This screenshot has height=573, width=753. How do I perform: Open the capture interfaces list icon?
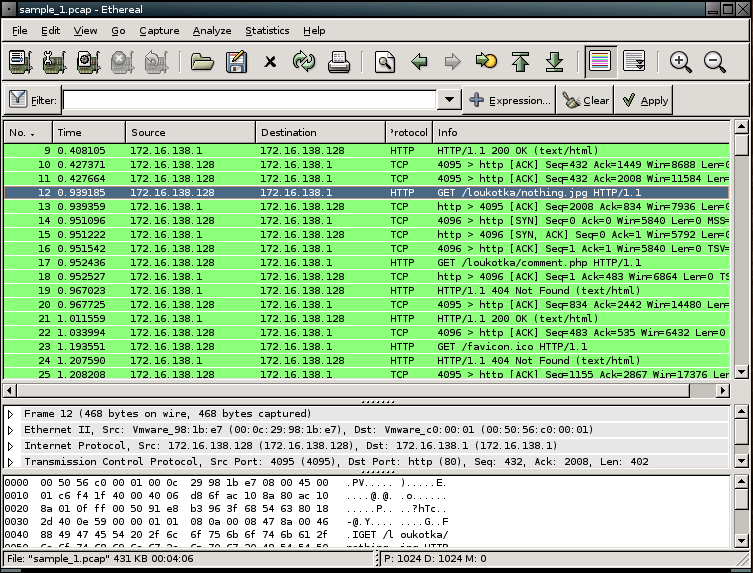[x=21, y=62]
